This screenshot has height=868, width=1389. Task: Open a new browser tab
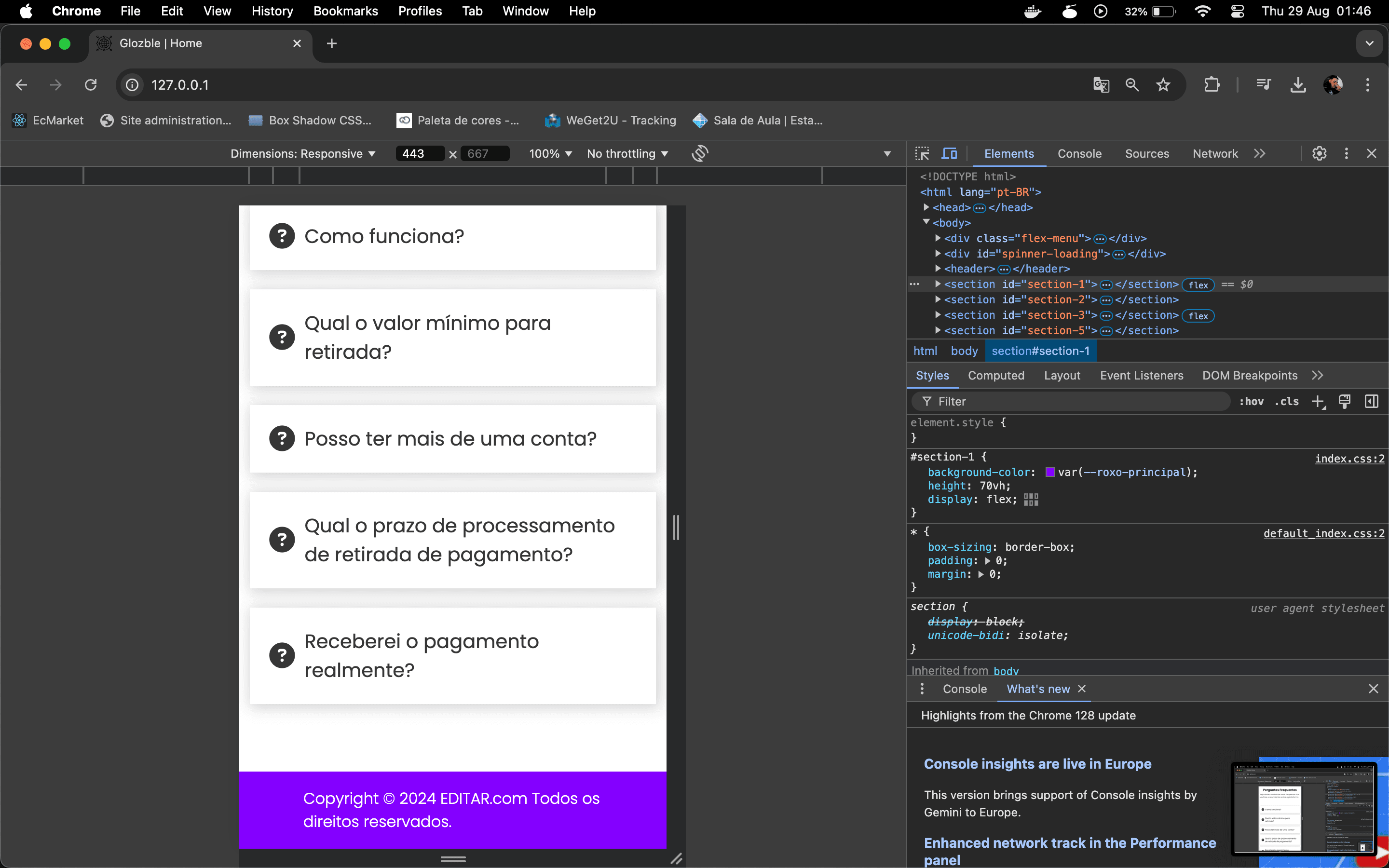(331, 43)
